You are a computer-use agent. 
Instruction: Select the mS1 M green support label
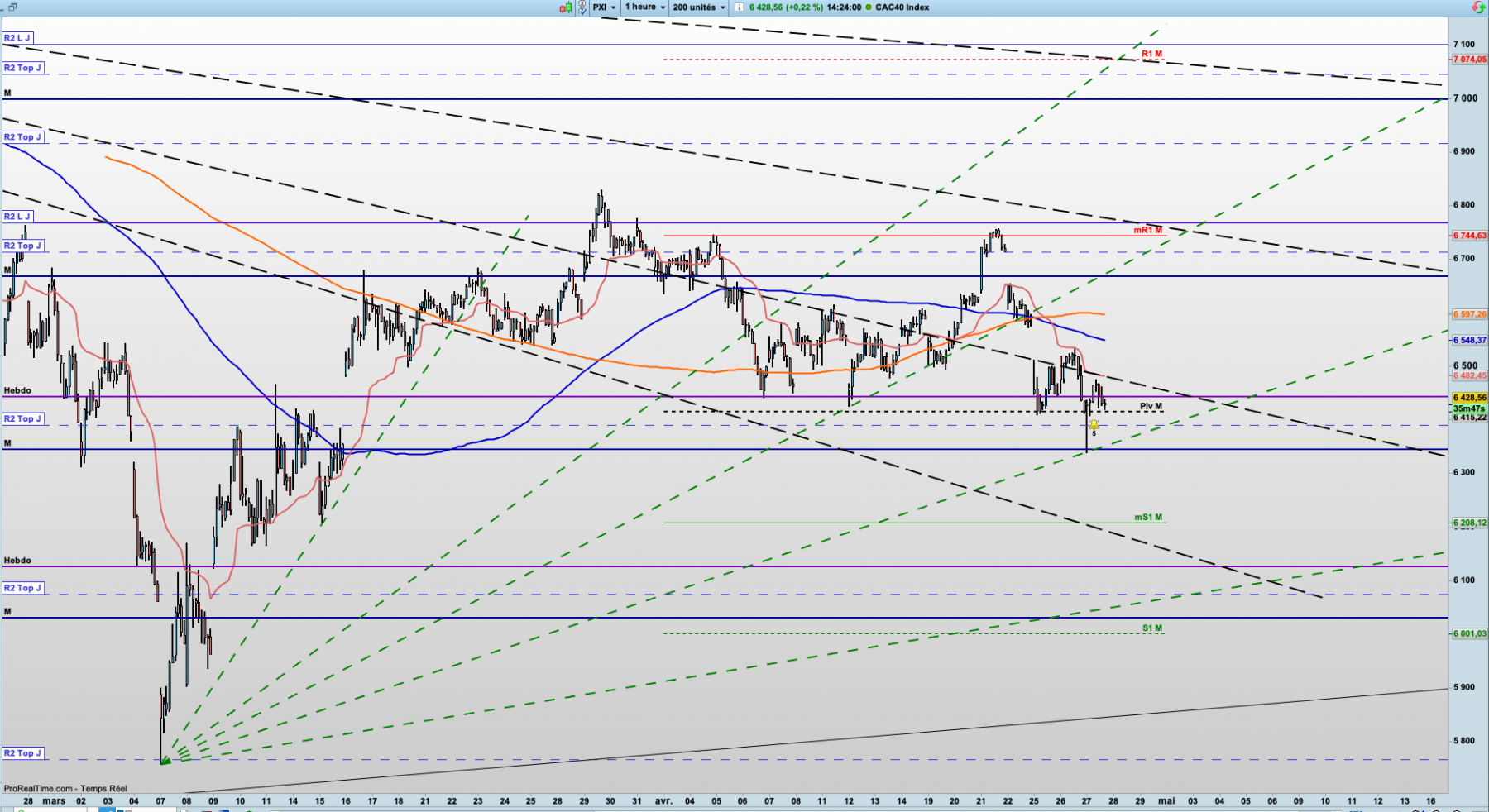(1148, 518)
